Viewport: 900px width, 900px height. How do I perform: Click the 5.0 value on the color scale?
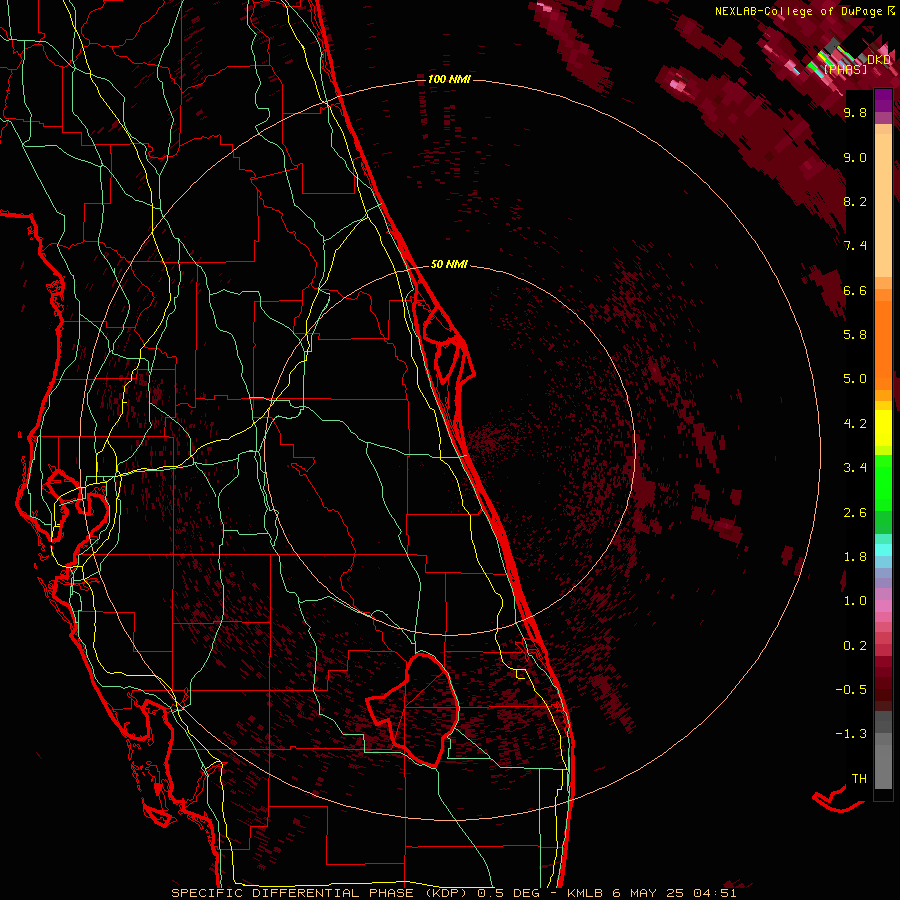pyautogui.click(x=855, y=379)
